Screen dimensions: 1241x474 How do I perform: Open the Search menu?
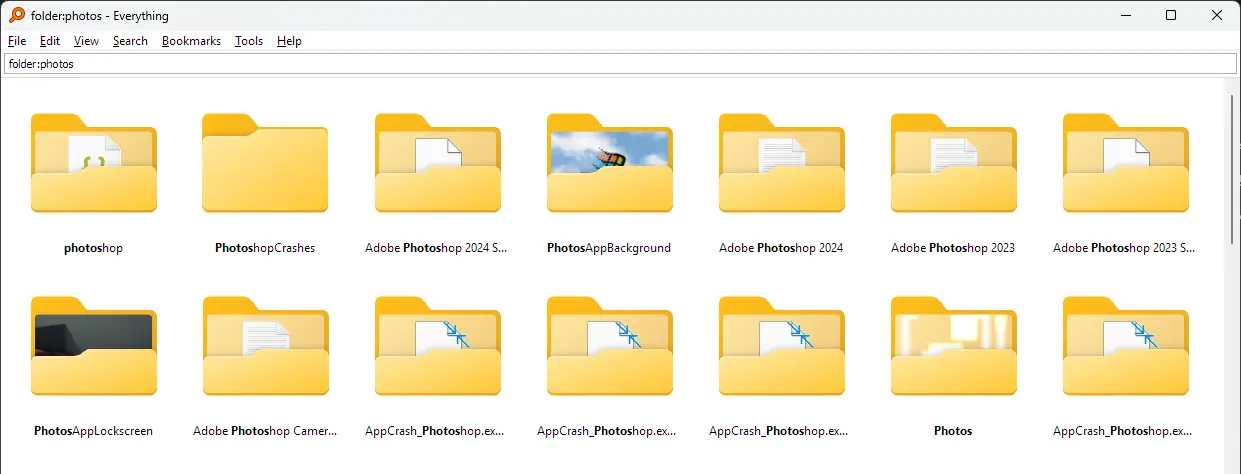coord(130,41)
